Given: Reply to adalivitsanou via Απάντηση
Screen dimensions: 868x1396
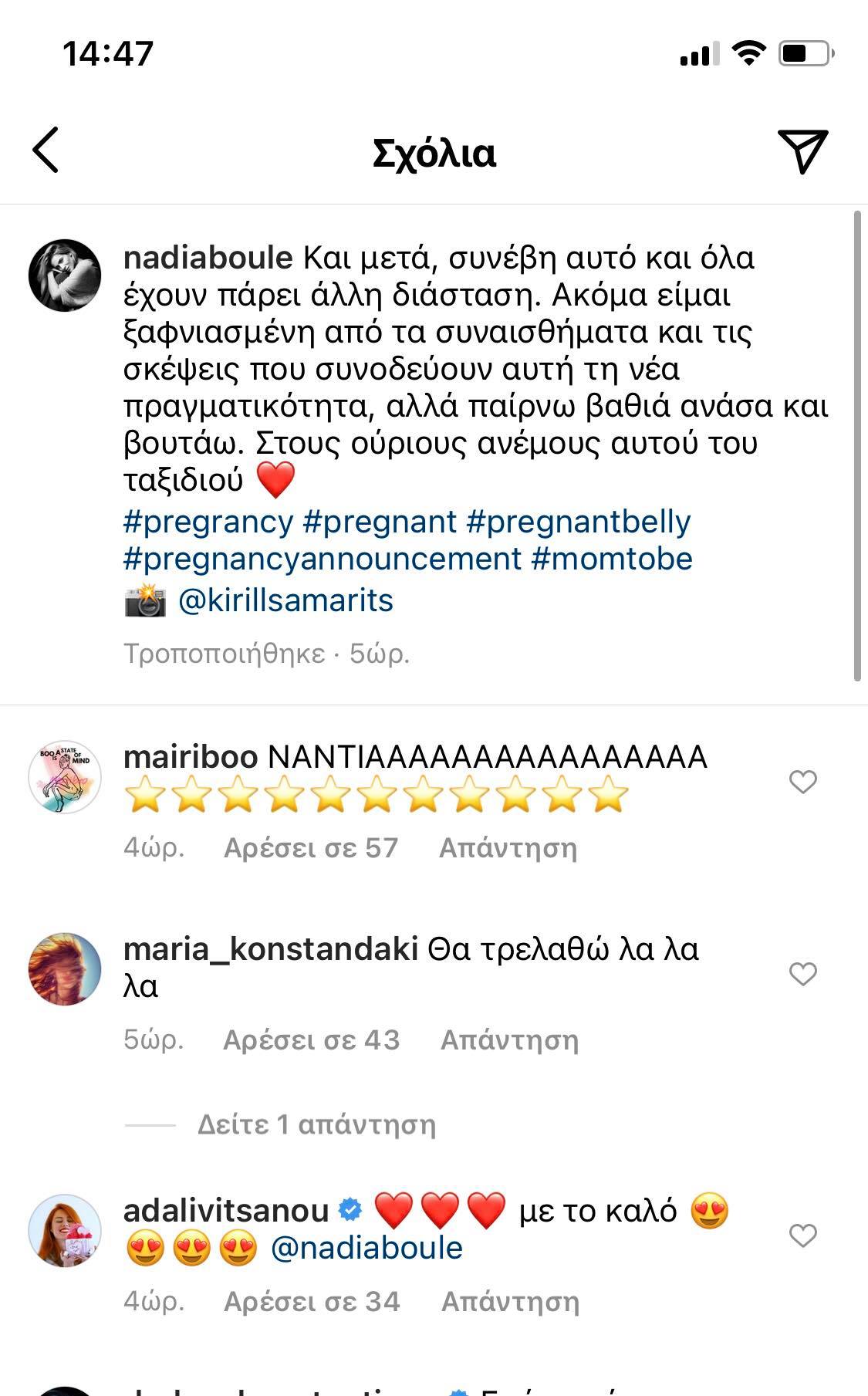Looking at the screenshot, I should [x=510, y=1301].
